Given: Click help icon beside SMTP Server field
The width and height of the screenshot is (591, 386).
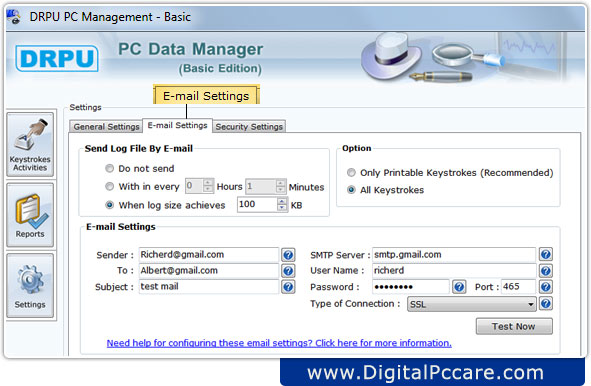Looking at the screenshot, I should 546,254.
